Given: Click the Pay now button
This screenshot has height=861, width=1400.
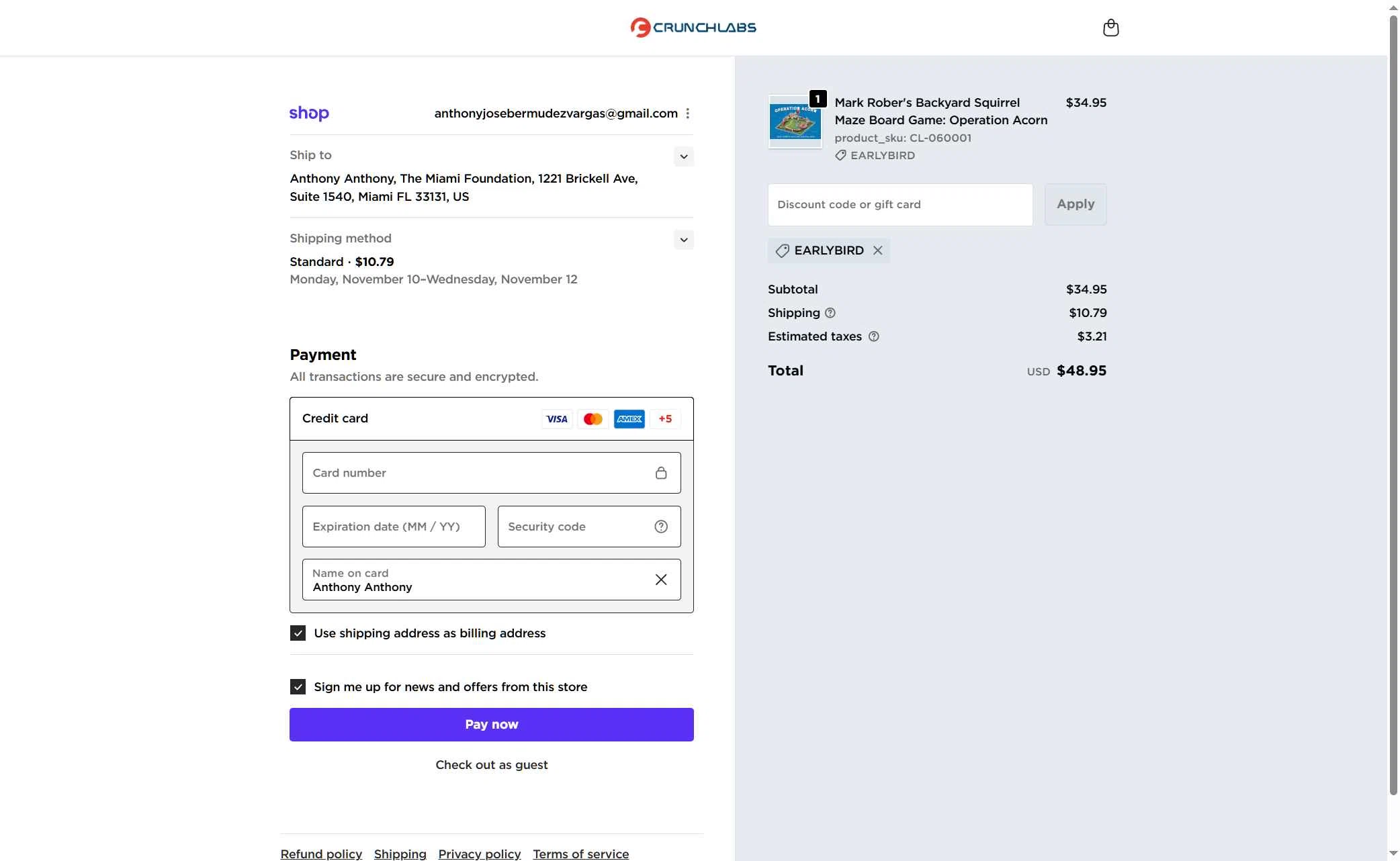Looking at the screenshot, I should click(491, 724).
